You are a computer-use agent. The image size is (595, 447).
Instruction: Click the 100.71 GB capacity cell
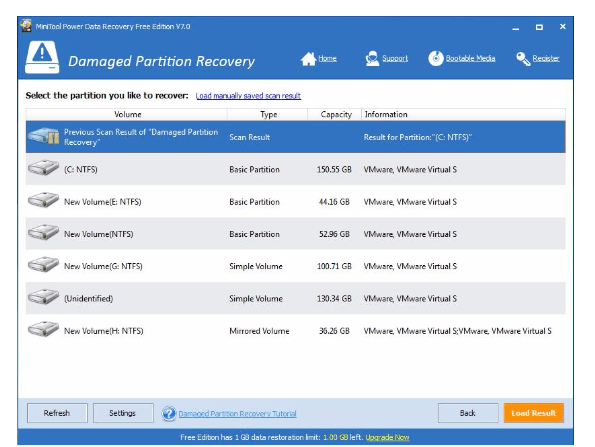pyautogui.click(x=334, y=266)
